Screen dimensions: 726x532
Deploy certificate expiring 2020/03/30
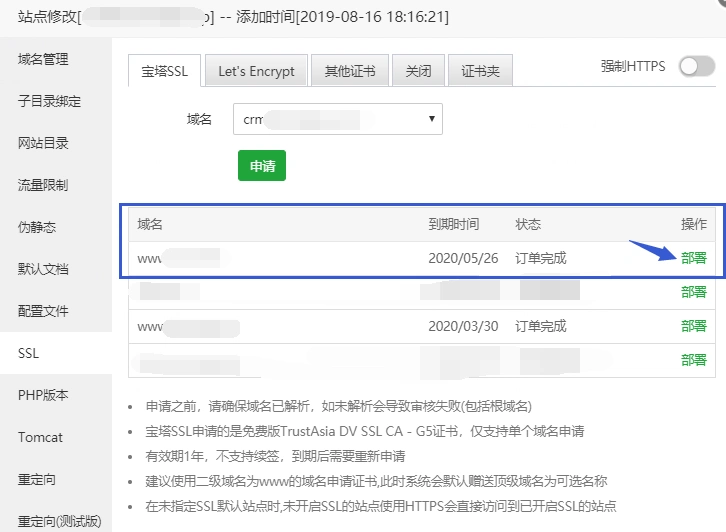[x=693, y=326]
